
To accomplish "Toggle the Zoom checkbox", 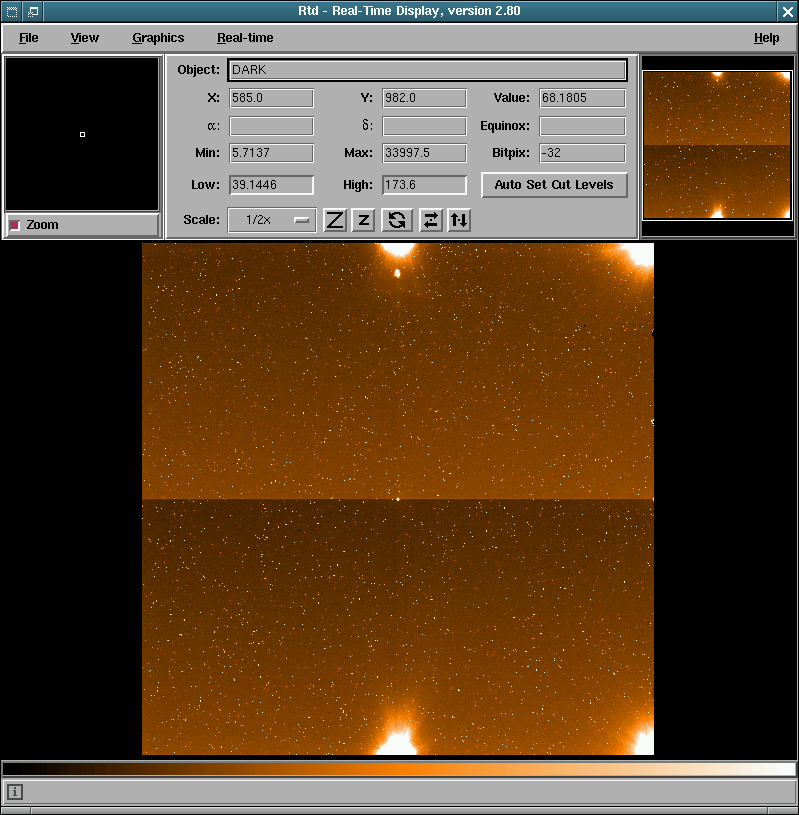I will 15,225.
